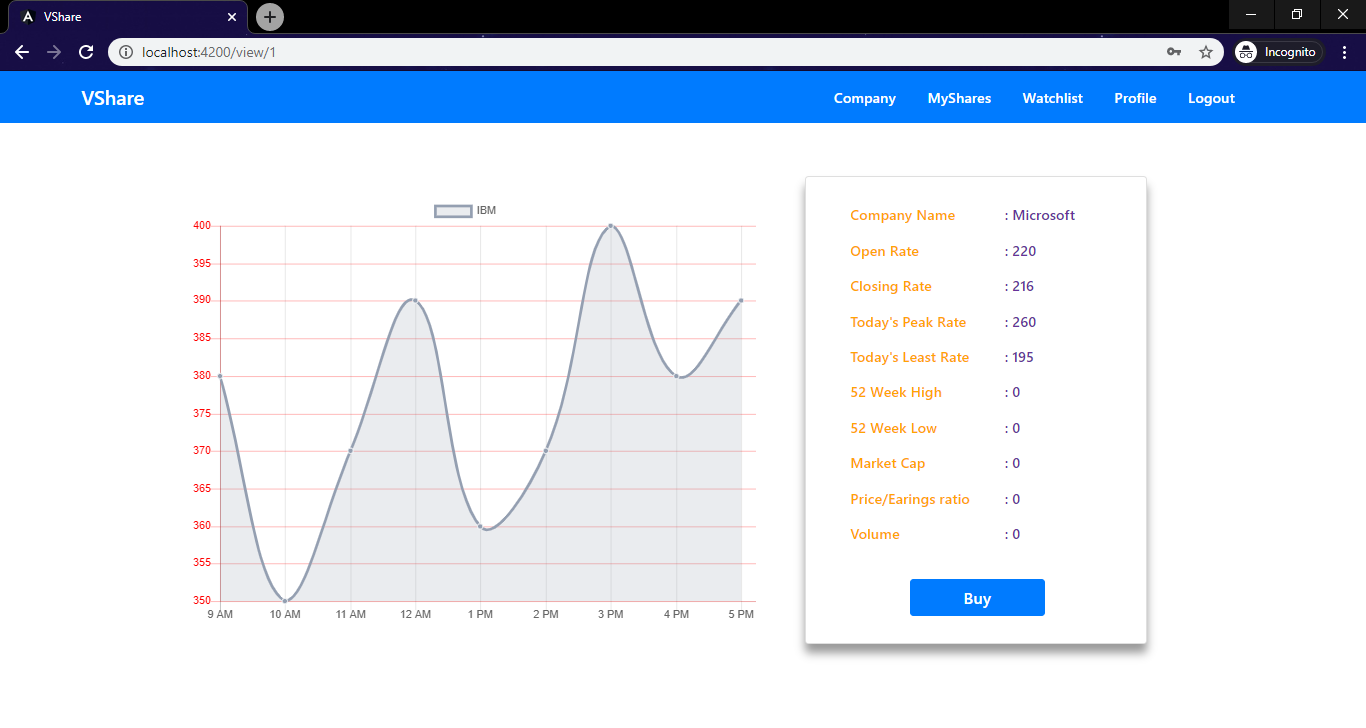Click the chart data point at 11 AM
Image resolution: width=1366 pixels, height=728 pixels.
click(x=350, y=451)
